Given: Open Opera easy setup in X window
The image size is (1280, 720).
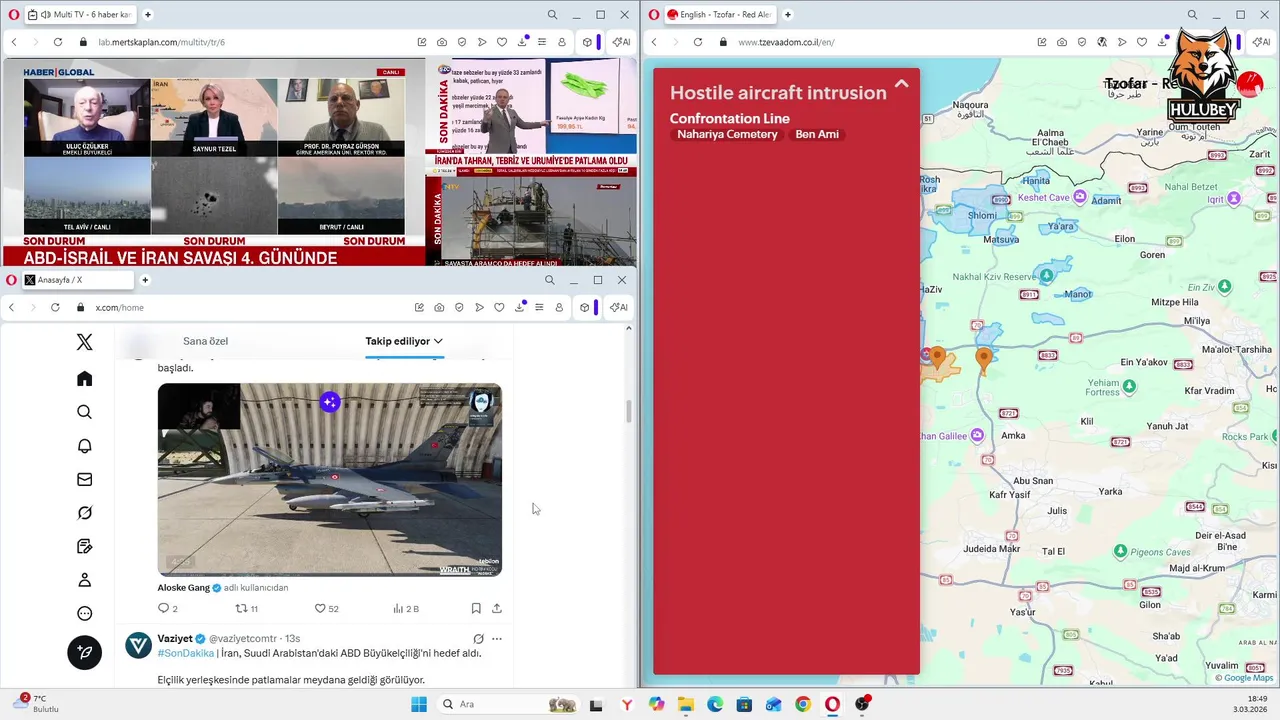Looking at the screenshot, I should 539,307.
